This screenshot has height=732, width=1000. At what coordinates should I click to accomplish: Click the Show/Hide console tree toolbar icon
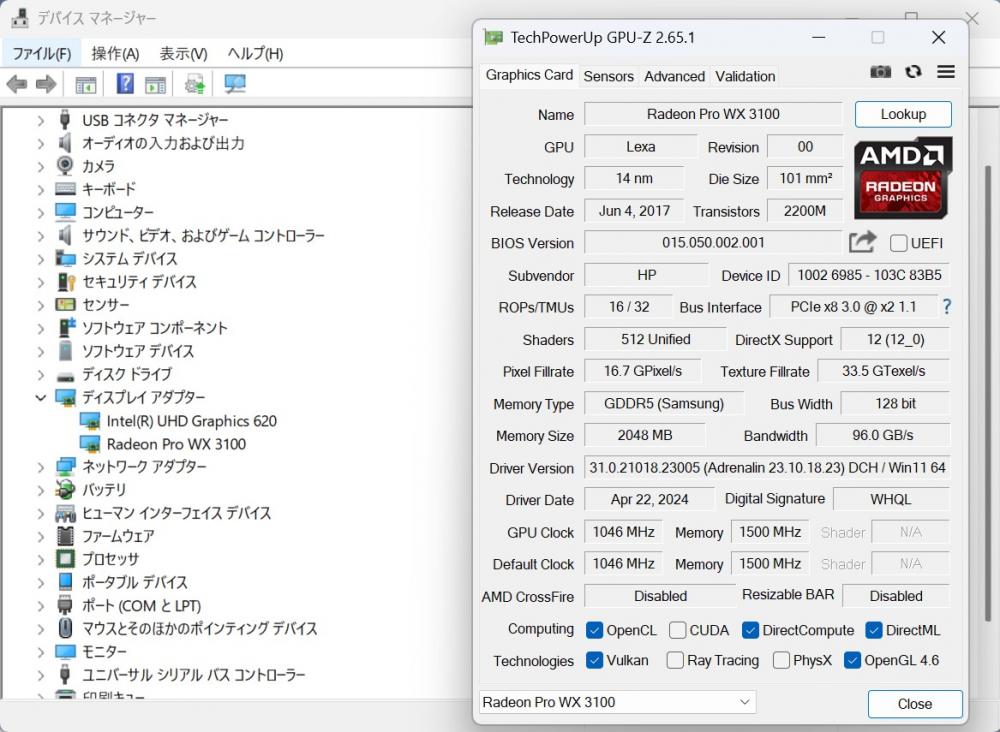point(85,84)
